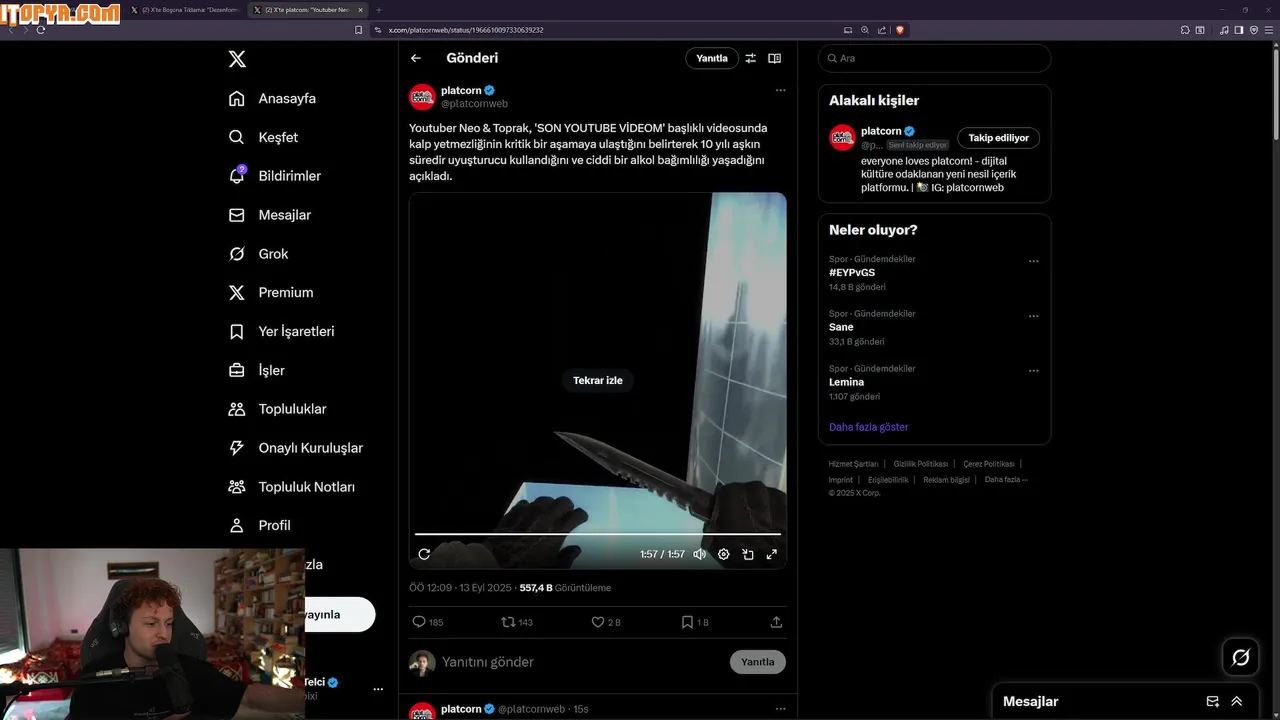
Task: Click the replay icon in video controls
Action: click(424, 554)
